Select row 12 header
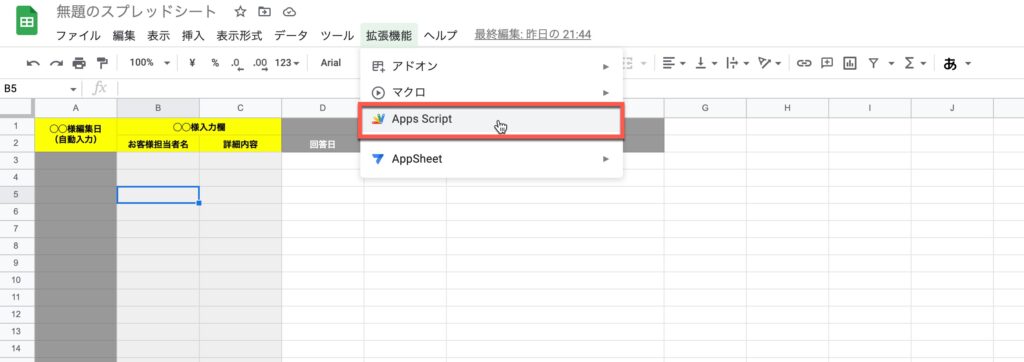This screenshot has width=1024, height=362. point(17,314)
